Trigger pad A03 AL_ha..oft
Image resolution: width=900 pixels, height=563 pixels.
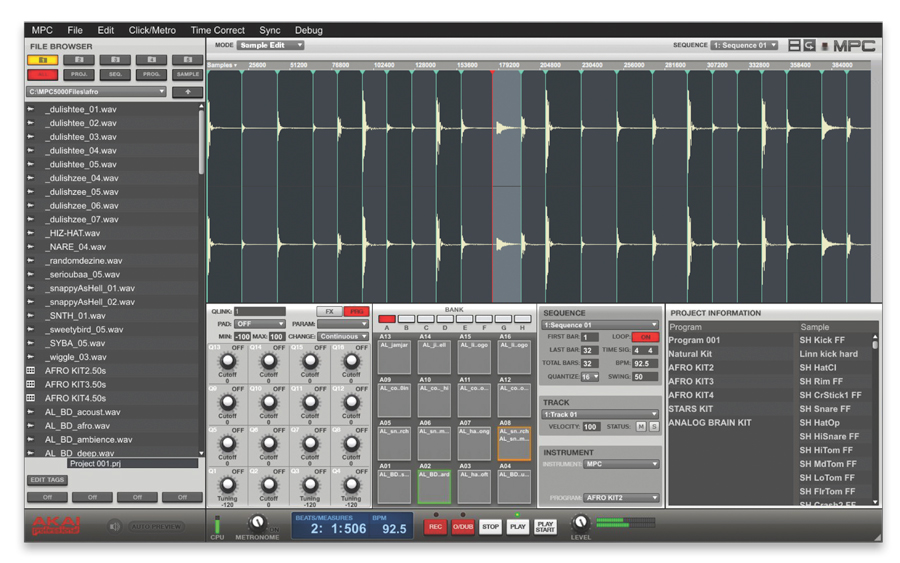(x=474, y=486)
